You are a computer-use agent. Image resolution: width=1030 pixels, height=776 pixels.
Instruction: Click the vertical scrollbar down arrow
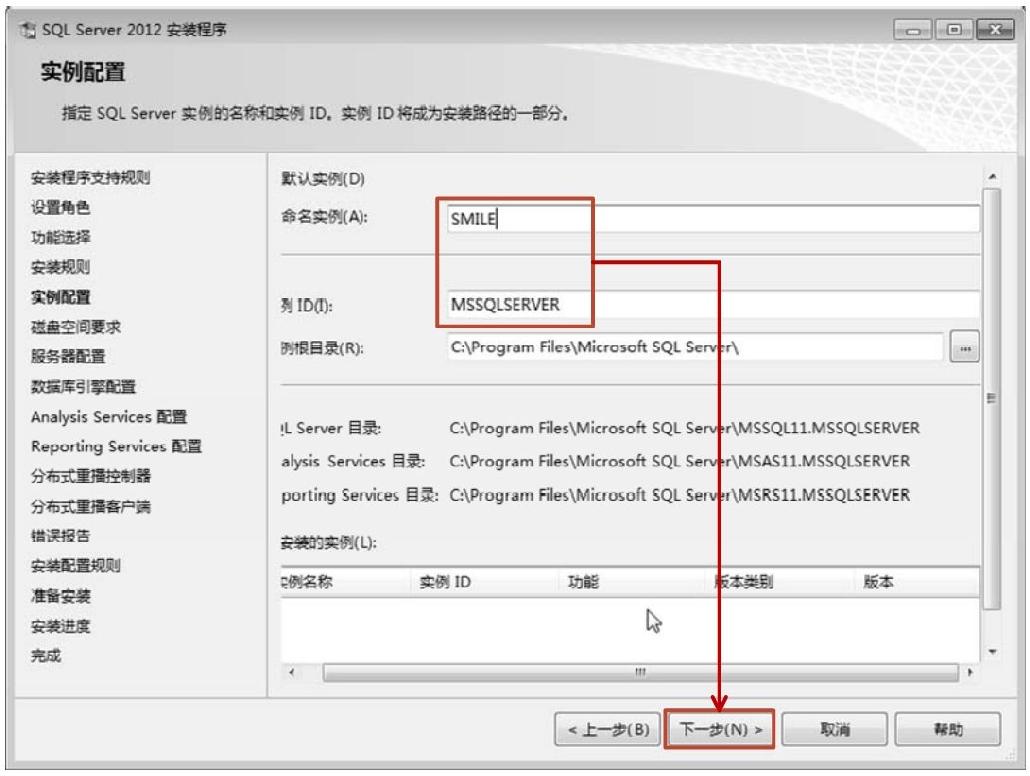click(x=992, y=652)
